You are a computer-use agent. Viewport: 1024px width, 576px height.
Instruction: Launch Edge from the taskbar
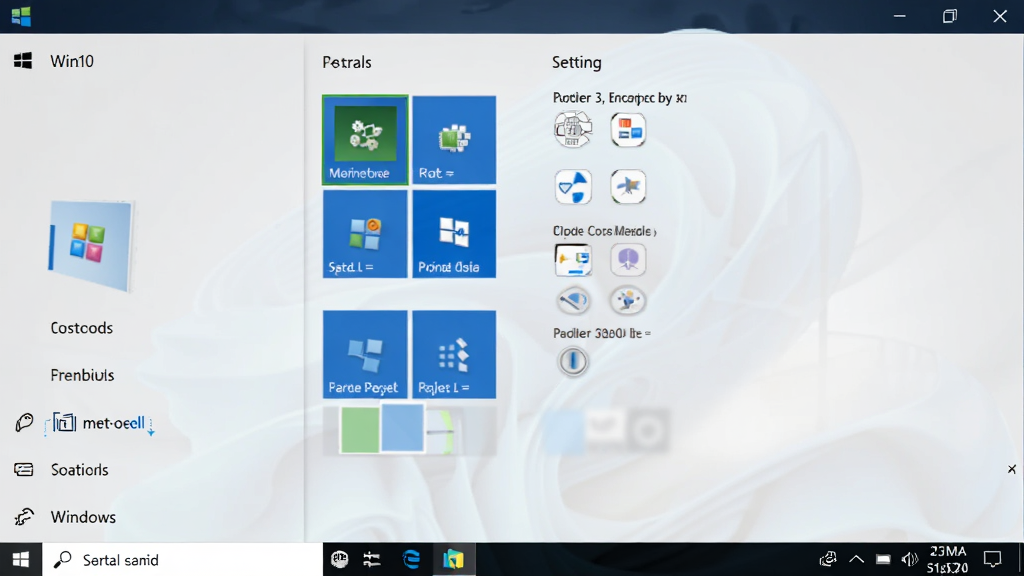411,559
